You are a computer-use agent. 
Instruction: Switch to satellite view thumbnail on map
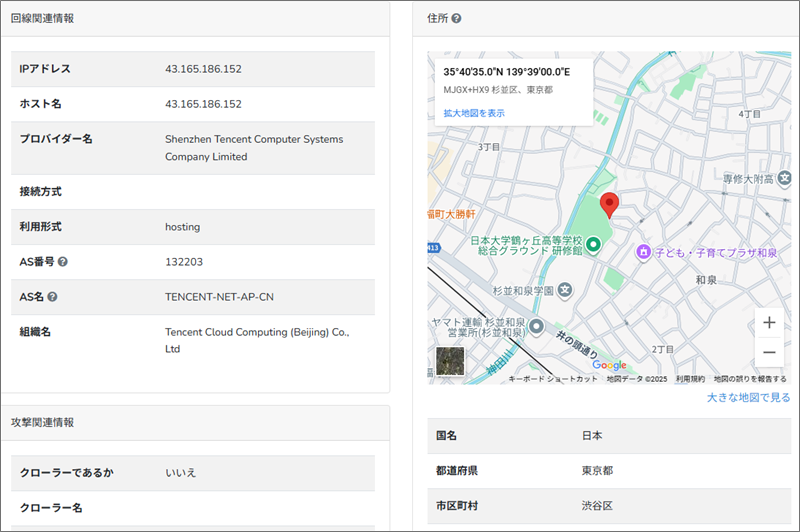click(x=450, y=361)
